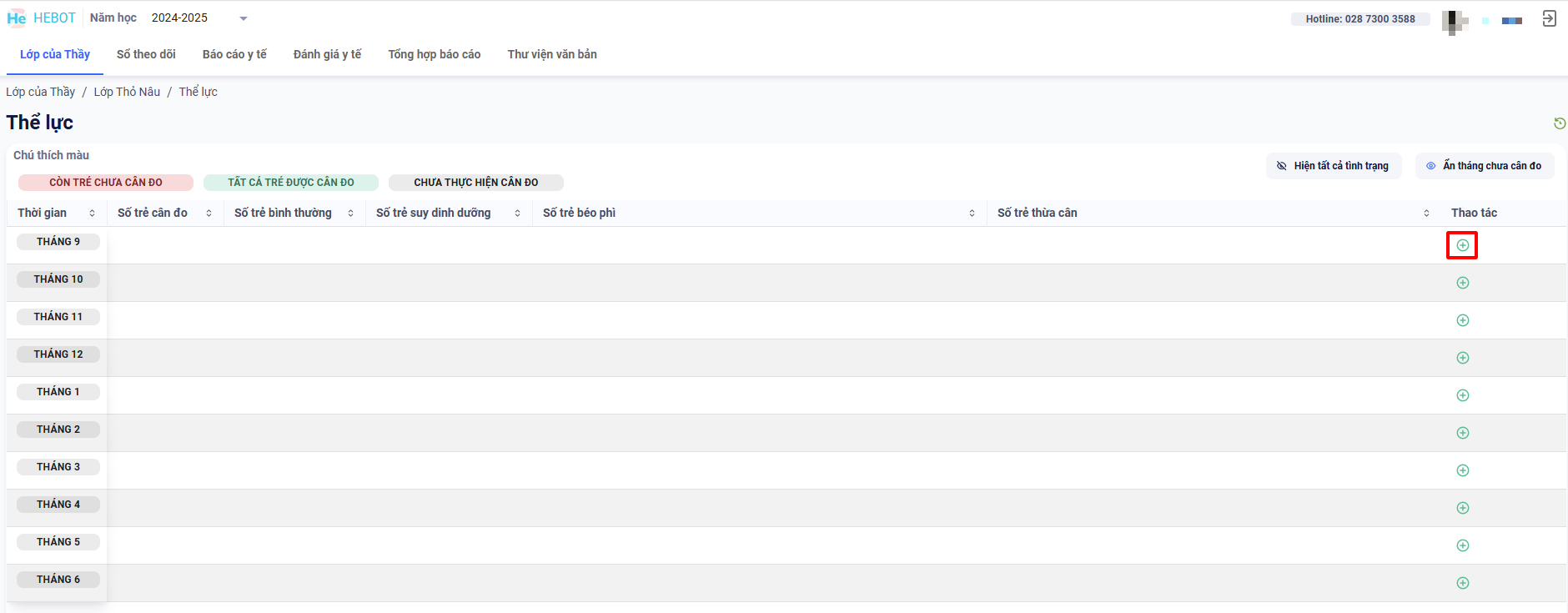Click the logout icon in header

[x=1549, y=18]
